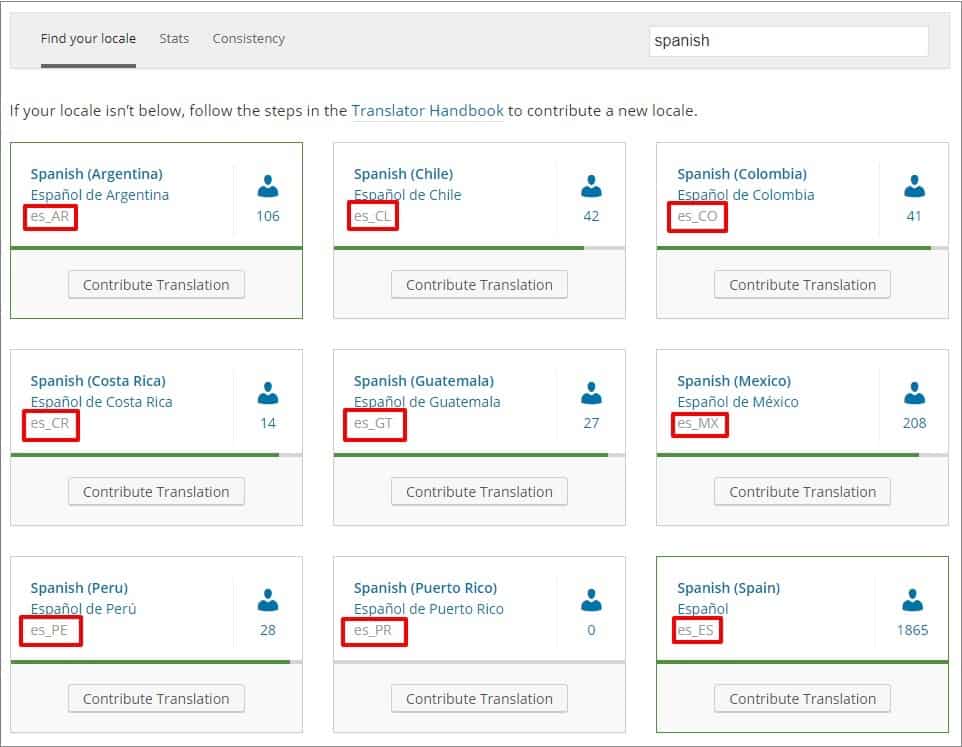Image resolution: width=962 pixels, height=747 pixels.
Task: Click the Español de Perú native name
Action: click(x=83, y=609)
